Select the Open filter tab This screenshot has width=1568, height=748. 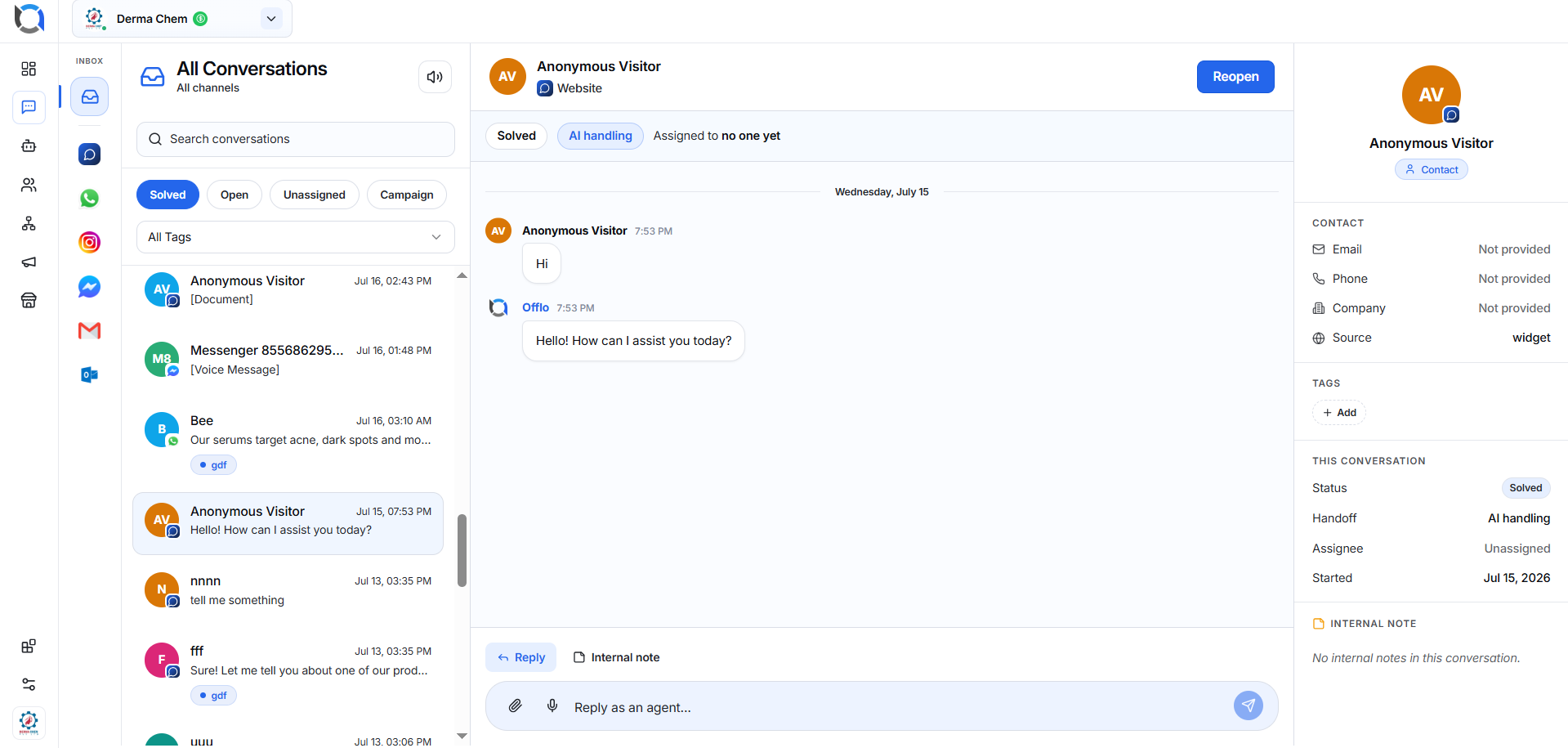pyautogui.click(x=235, y=195)
